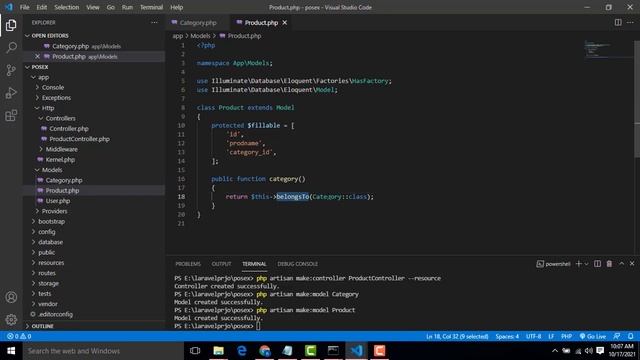
Task: Click Models in the breadcrumb path
Action: coord(200,36)
